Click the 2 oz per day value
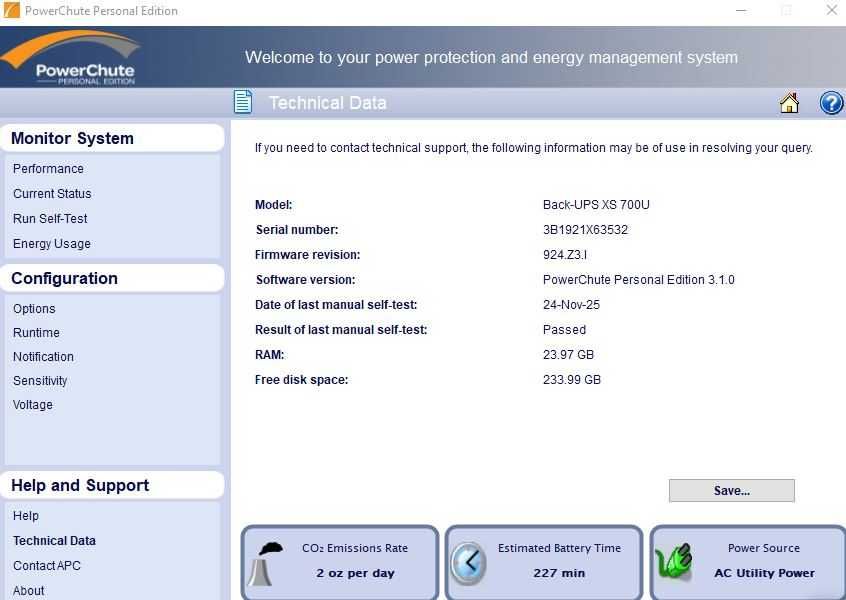 pos(355,573)
